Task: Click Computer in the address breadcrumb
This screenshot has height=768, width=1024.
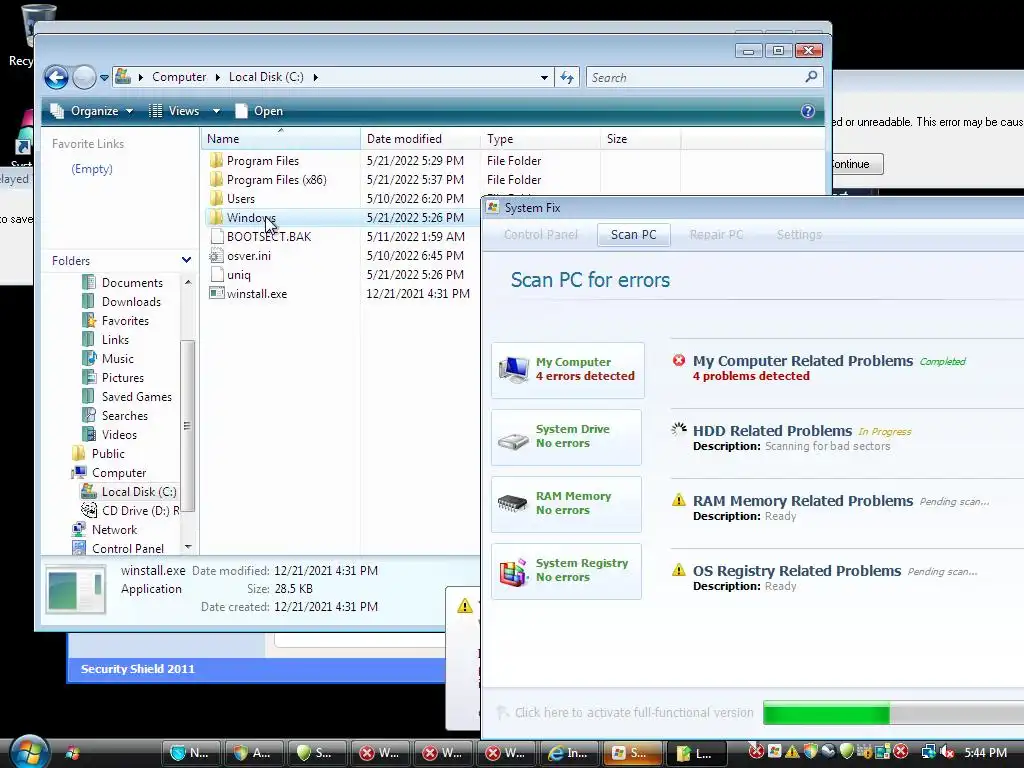Action: 179,77
